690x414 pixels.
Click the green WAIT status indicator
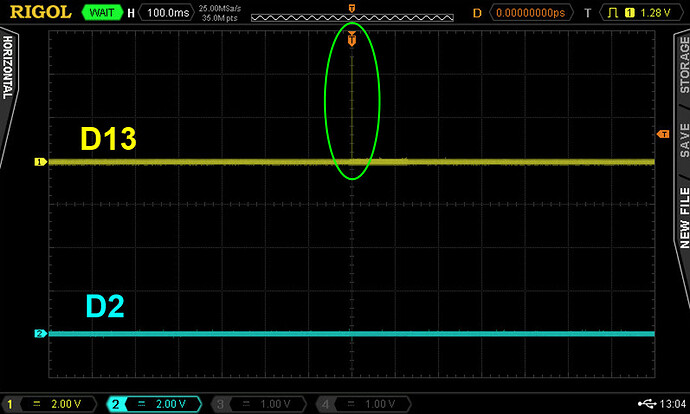point(102,13)
